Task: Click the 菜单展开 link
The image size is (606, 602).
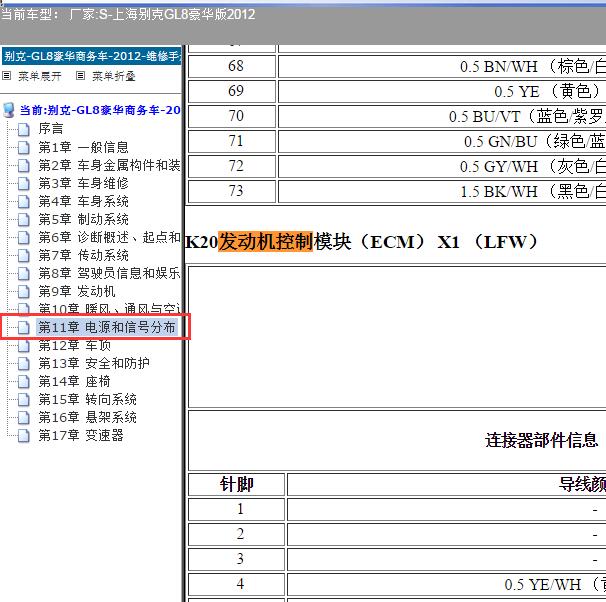Action: [39, 76]
